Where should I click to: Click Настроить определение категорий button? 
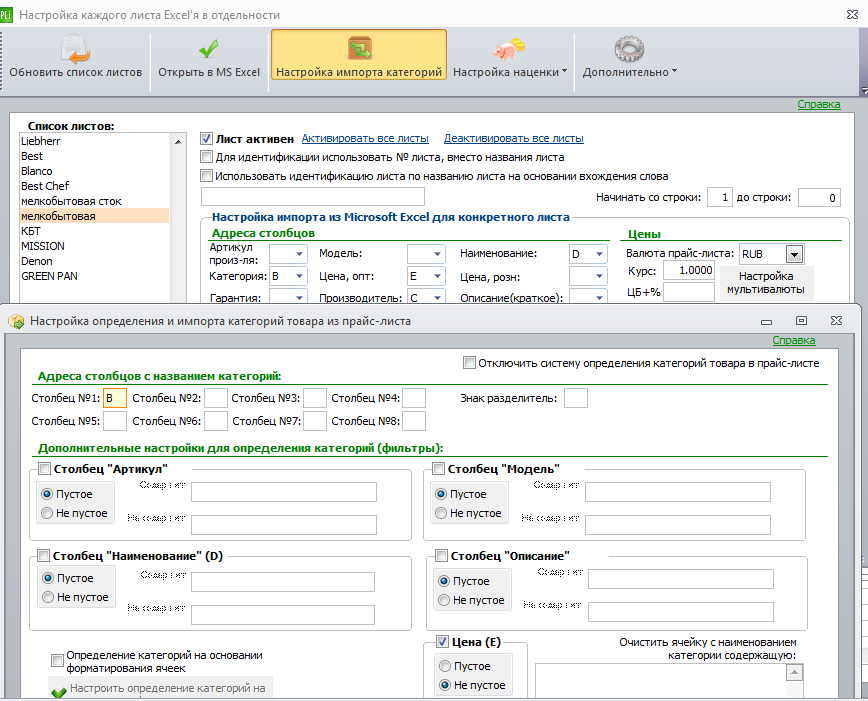click(x=160, y=689)
